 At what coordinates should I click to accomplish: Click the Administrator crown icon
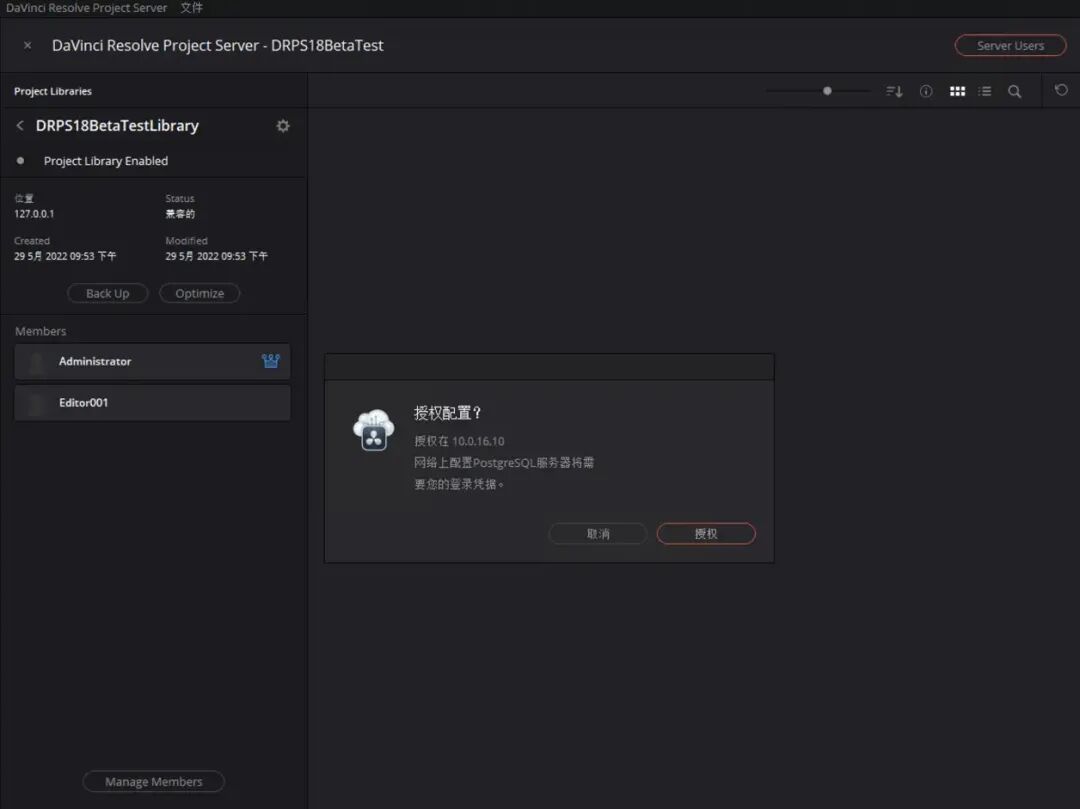pos(271,361)
